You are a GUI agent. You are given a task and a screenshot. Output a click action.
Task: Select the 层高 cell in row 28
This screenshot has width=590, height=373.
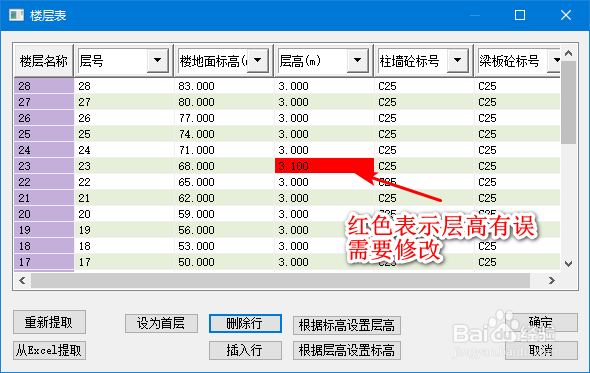point(324,86)
